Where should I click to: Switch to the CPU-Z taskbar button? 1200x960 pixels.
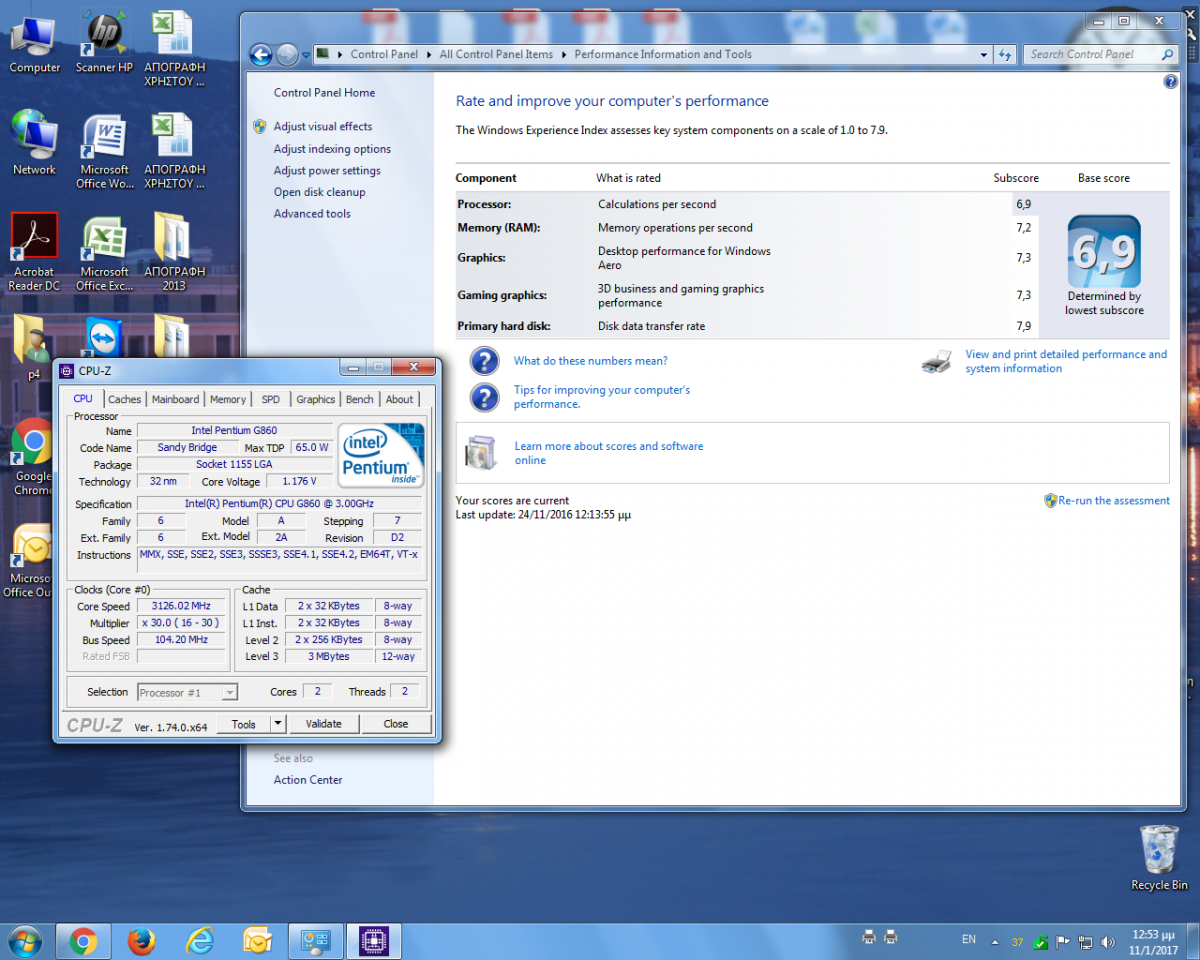tap(374, 941)
